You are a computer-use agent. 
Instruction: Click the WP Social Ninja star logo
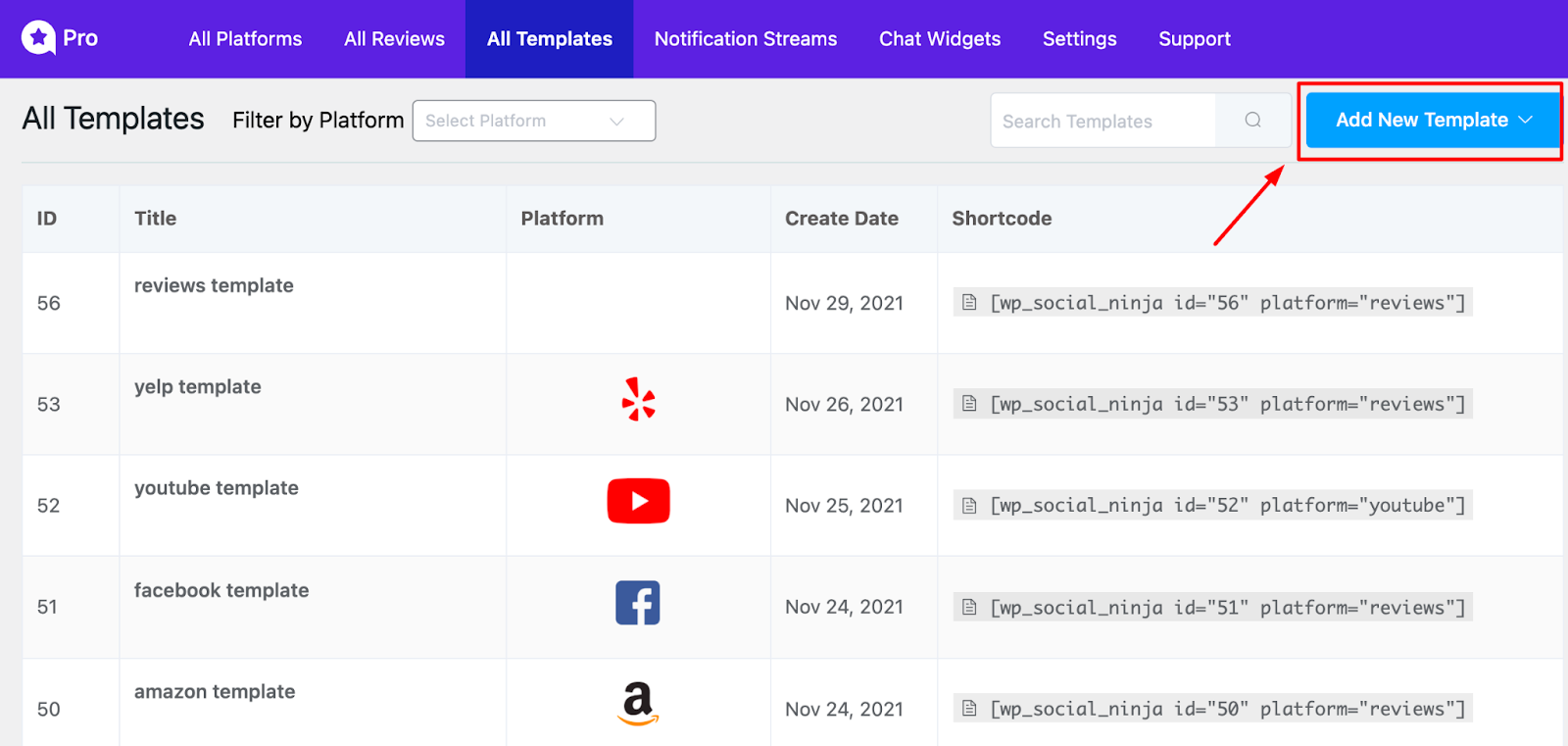[x=38, y=38]
